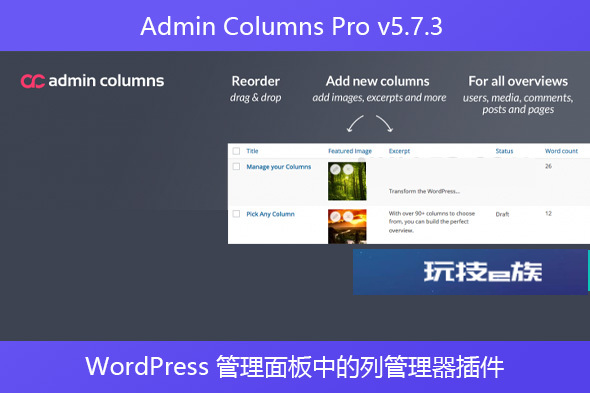Click the 玩技e族 blue banner
This screenshot has width=590, height=393.
coord(470,272)
